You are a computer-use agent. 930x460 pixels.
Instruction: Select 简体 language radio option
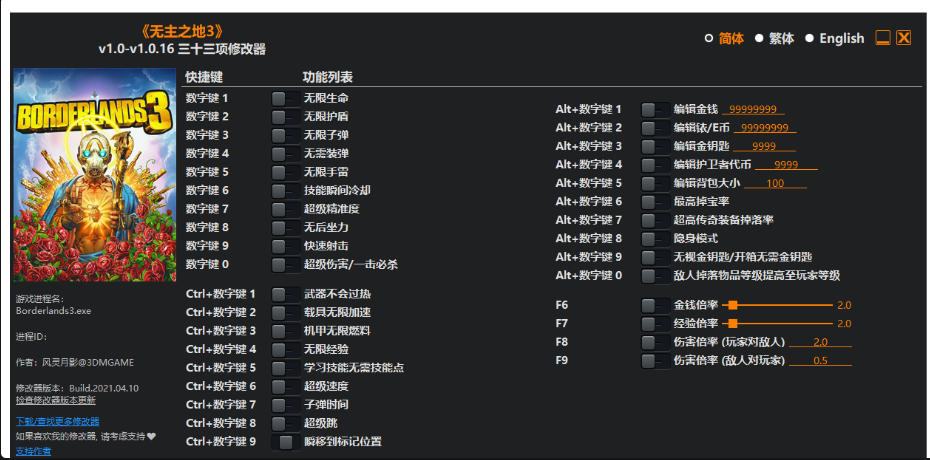click(724, 39)
